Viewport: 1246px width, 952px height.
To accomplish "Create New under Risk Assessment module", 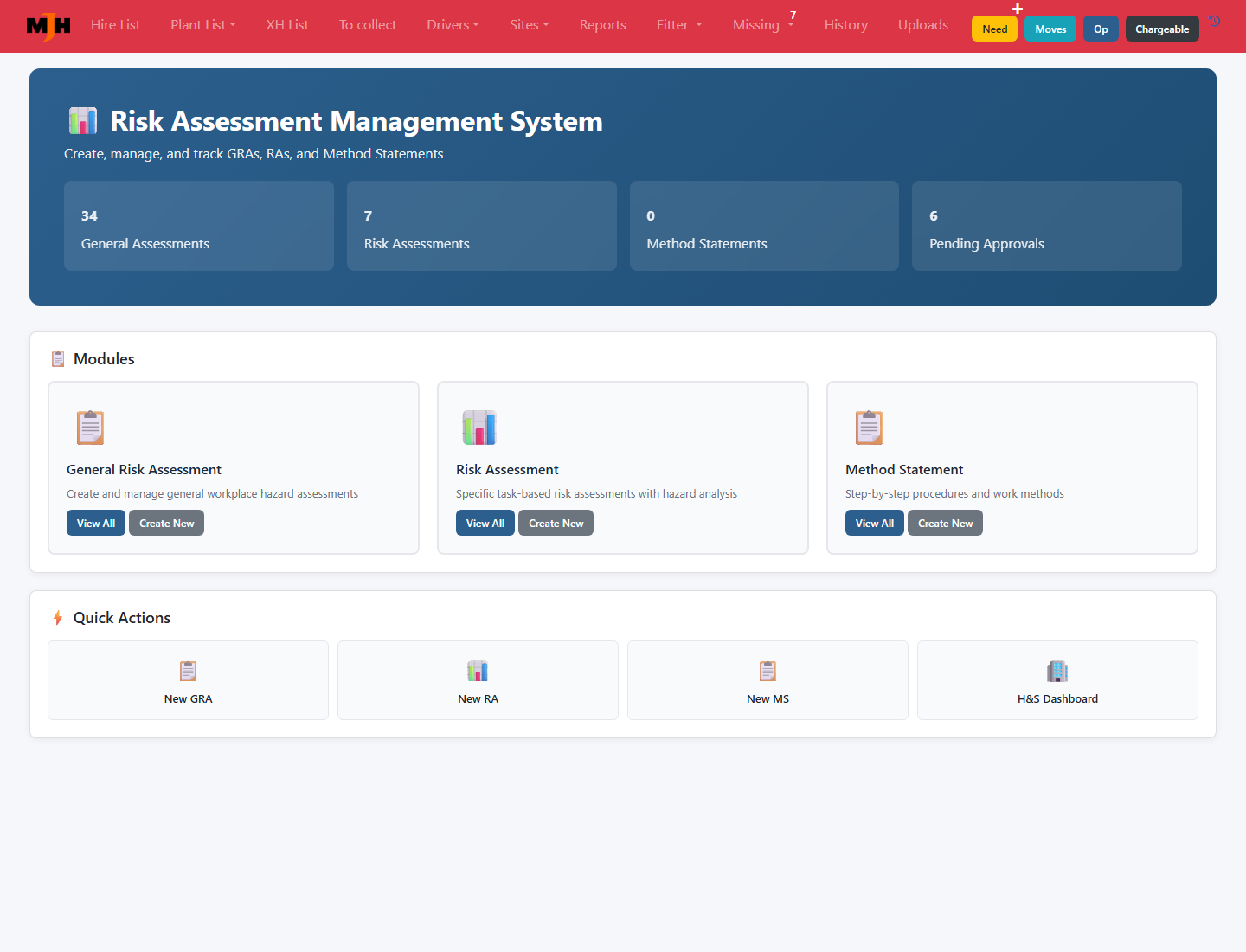I will tap(556, 523).
